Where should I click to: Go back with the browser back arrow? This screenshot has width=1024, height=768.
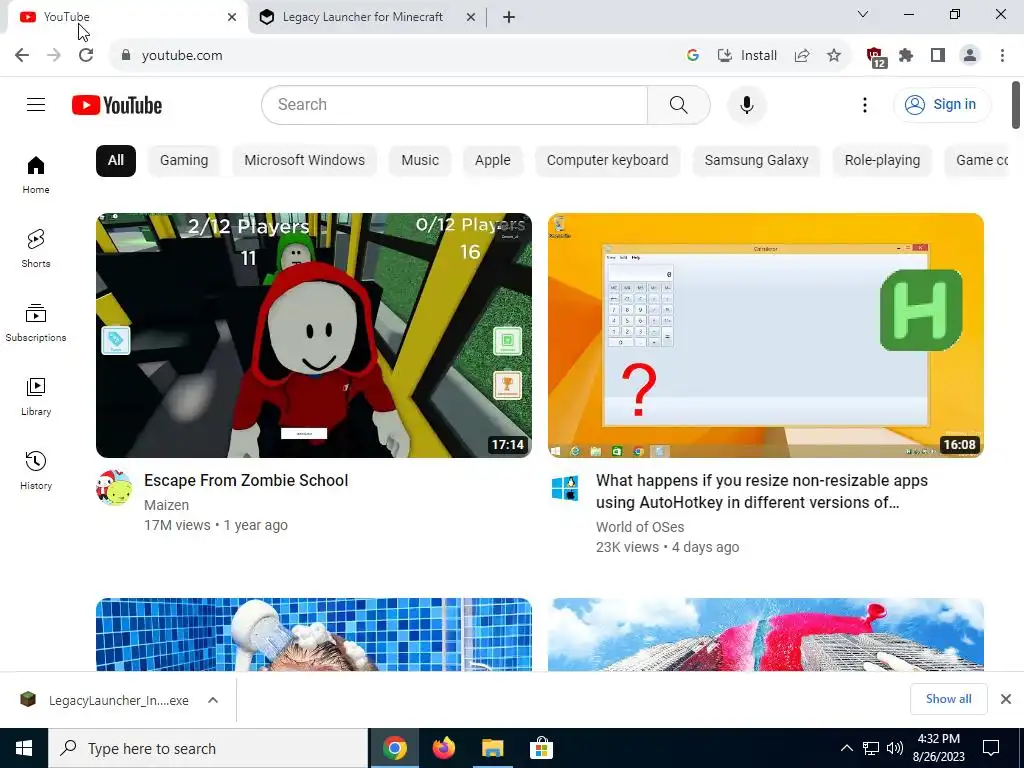pos(22,55)
